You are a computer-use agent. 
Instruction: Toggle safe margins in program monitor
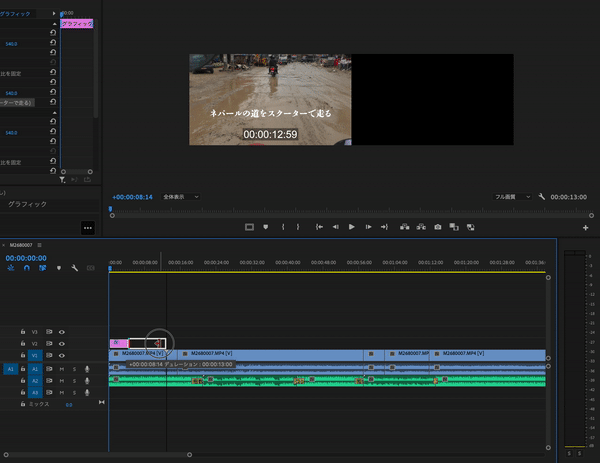click(249, 227)
